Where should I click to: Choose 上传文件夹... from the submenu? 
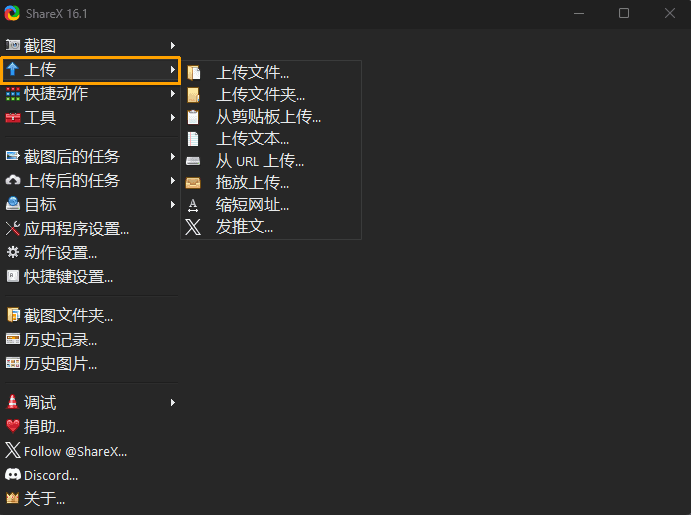click(271, 95)
